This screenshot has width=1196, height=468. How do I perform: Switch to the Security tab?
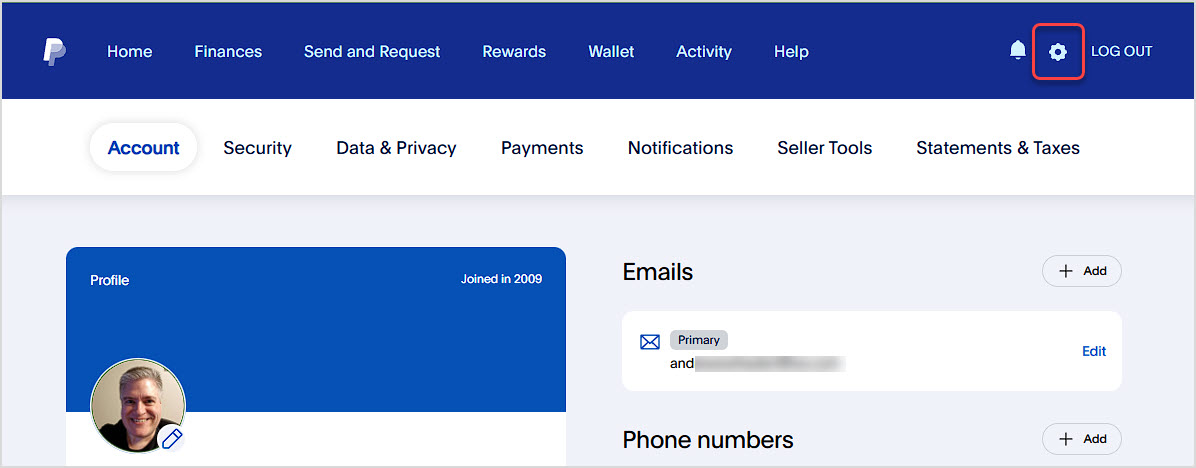click(x=257, y=148)
